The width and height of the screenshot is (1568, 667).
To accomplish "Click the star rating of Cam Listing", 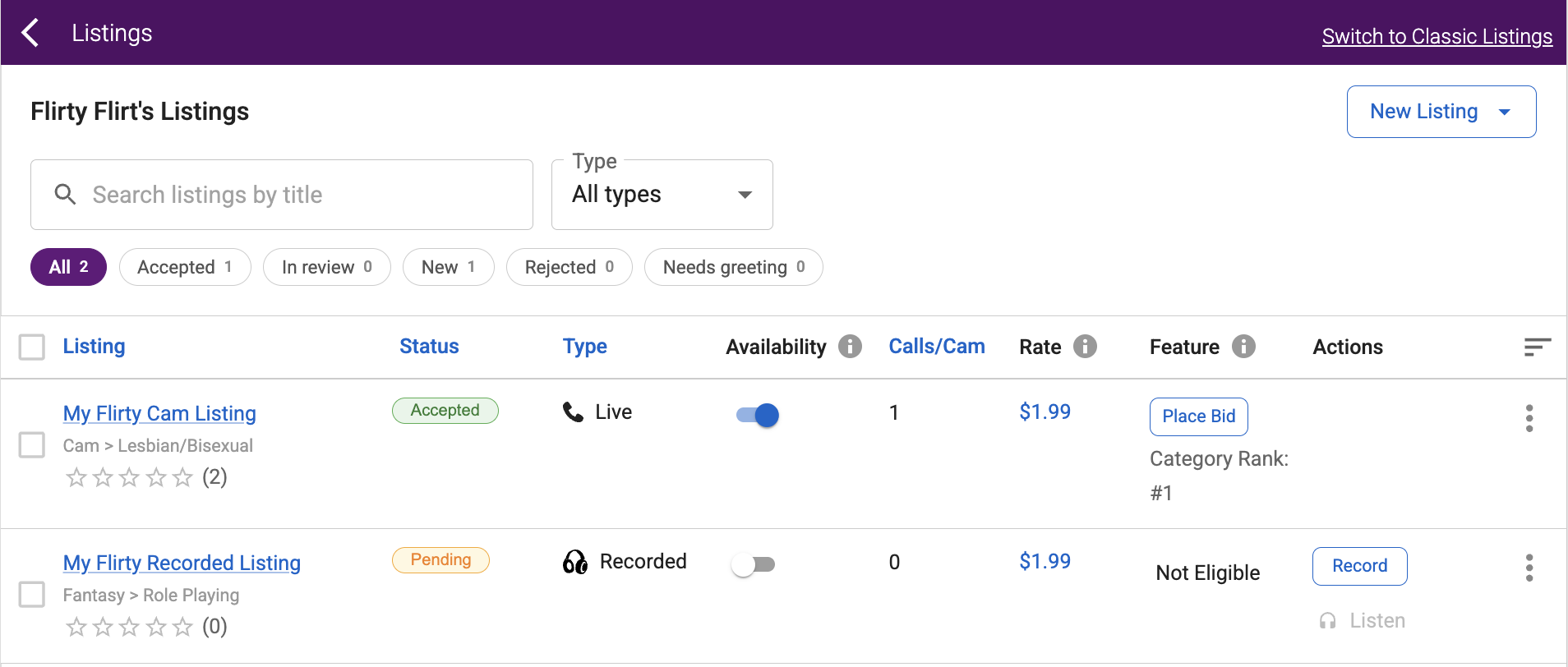I will click(x=130, y=477).
